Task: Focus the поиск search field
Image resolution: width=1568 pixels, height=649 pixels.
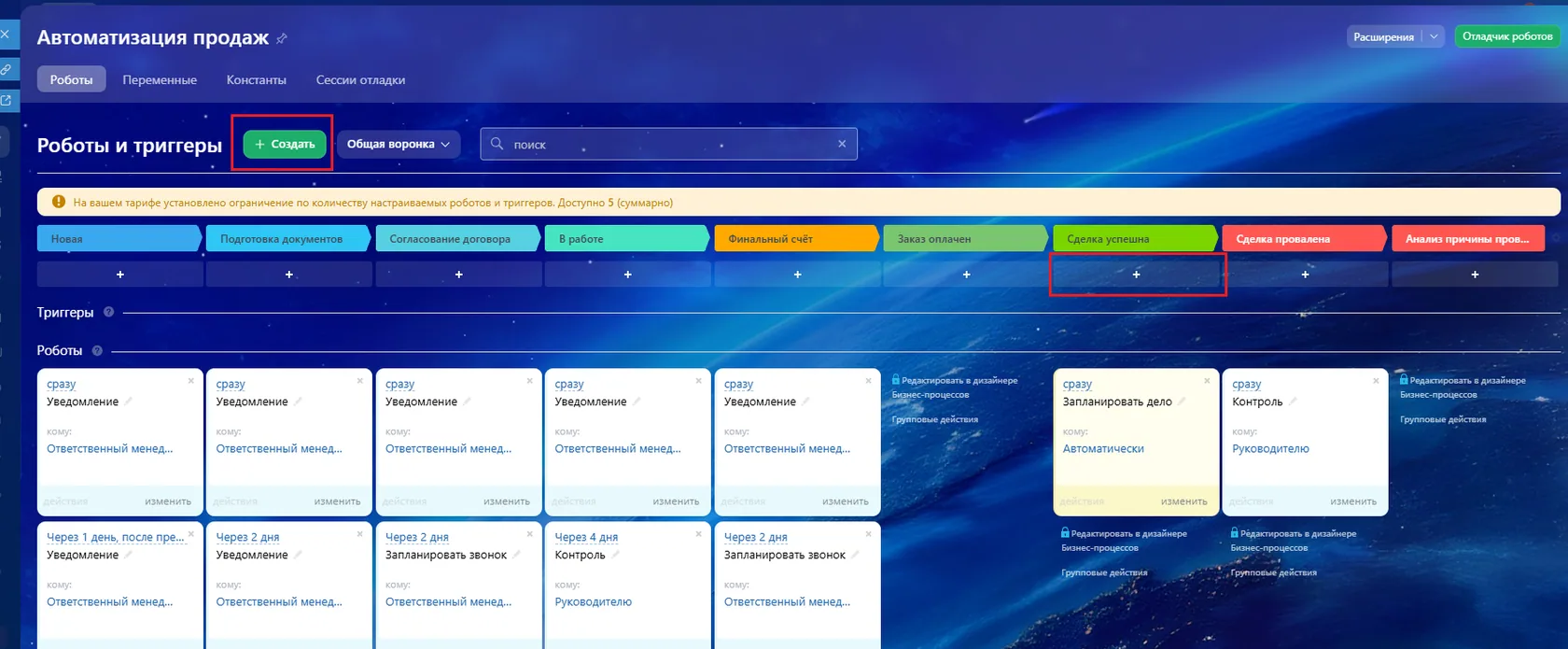Action: 668,144
